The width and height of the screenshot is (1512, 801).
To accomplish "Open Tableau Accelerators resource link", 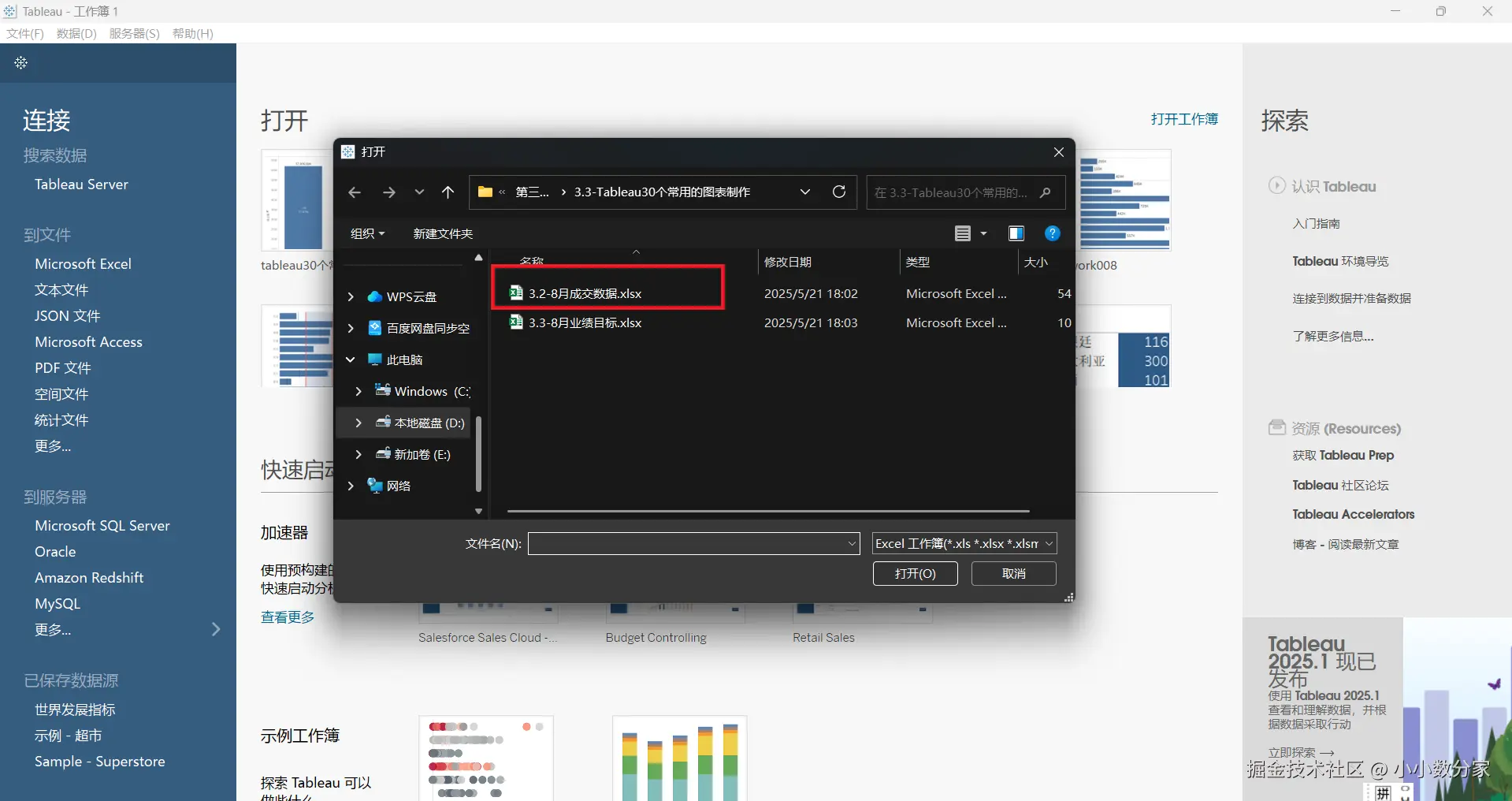I will coord(1353,514).
